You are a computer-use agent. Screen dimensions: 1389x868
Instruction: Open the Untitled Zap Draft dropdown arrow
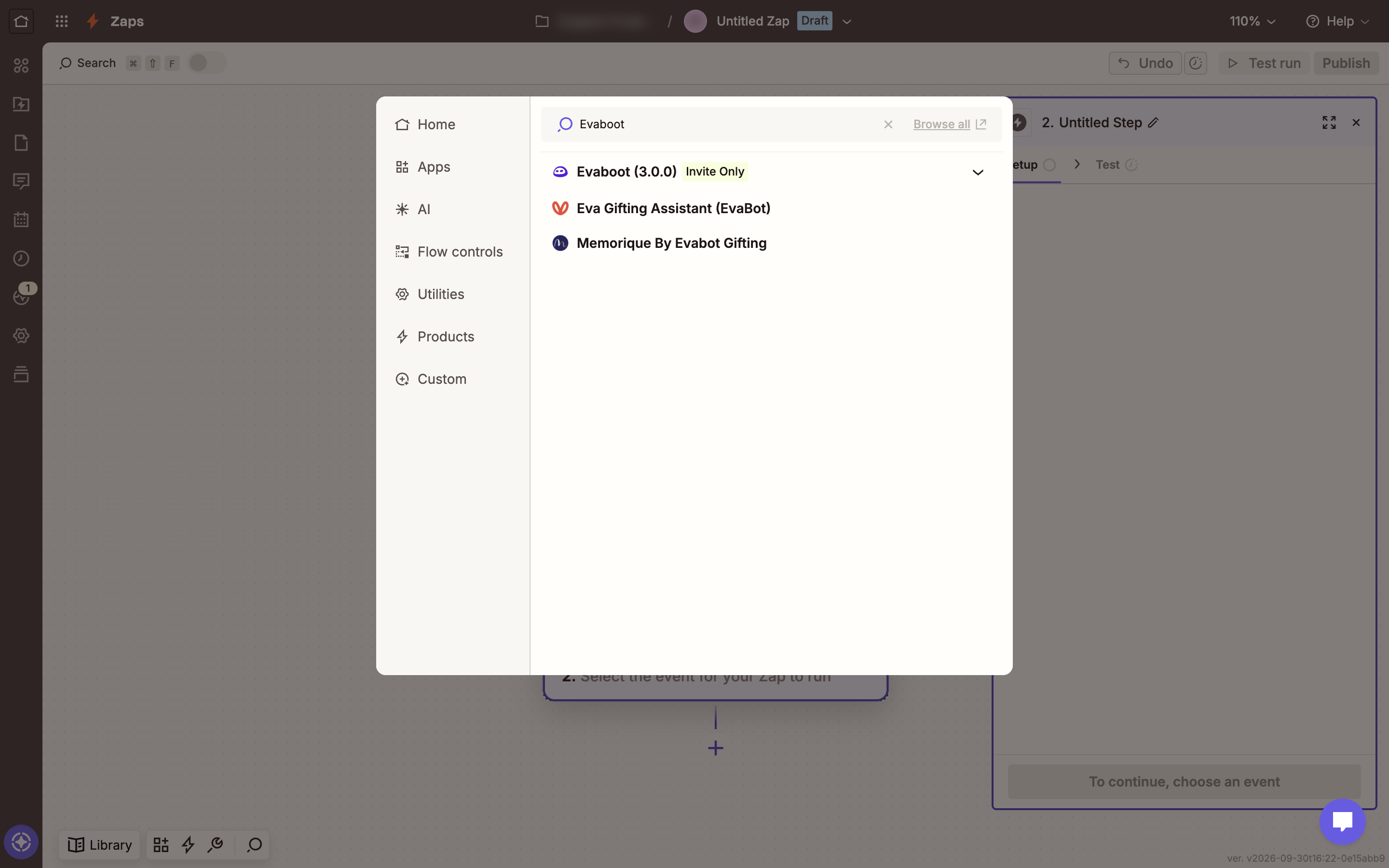coord(846,22)
